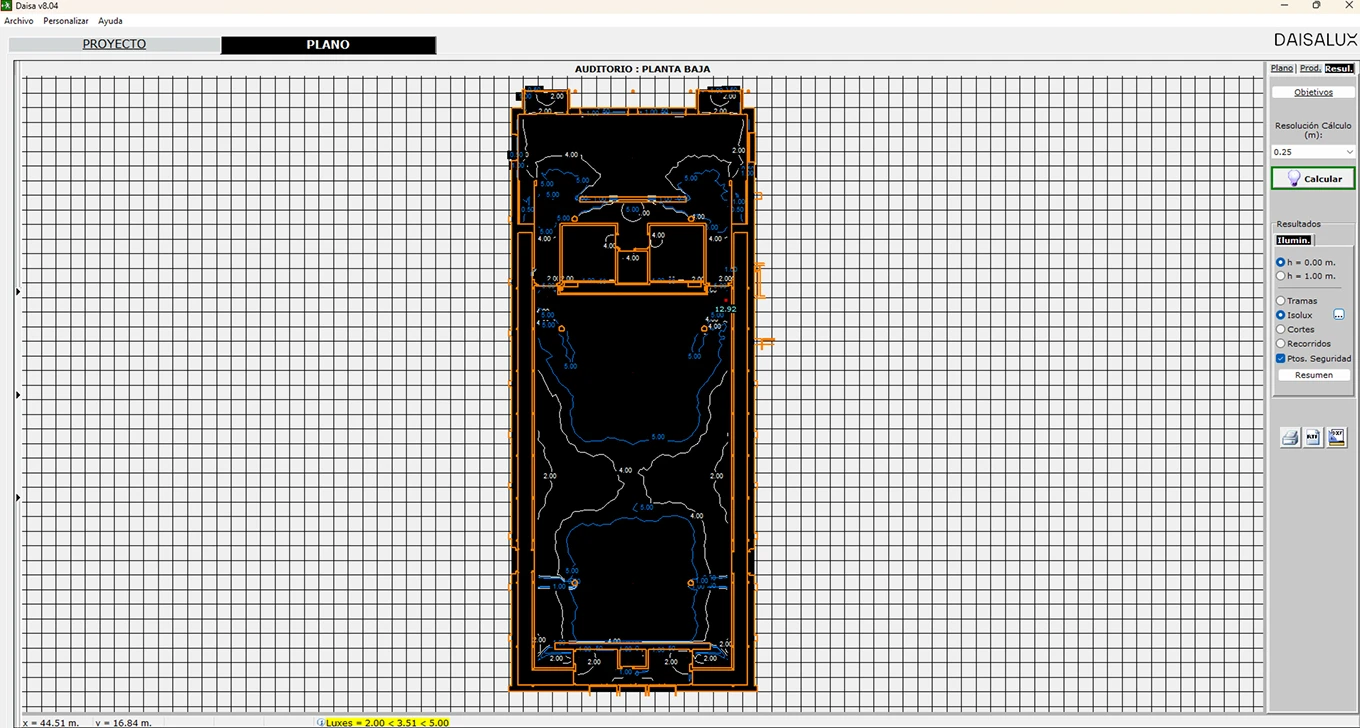Click the Objetivos button

pyautogui.click(x=1313, y=92)
